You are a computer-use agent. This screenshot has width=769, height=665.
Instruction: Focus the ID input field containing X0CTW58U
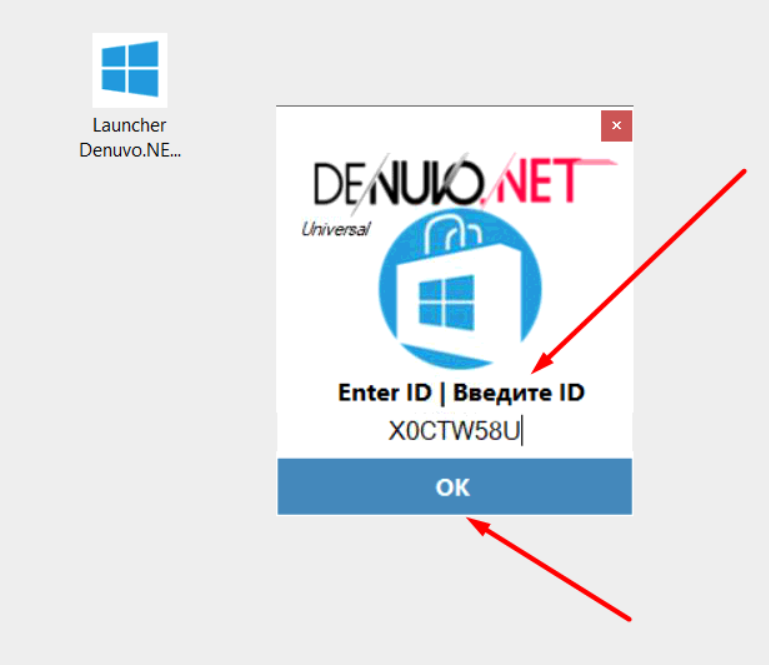point(455,432)
